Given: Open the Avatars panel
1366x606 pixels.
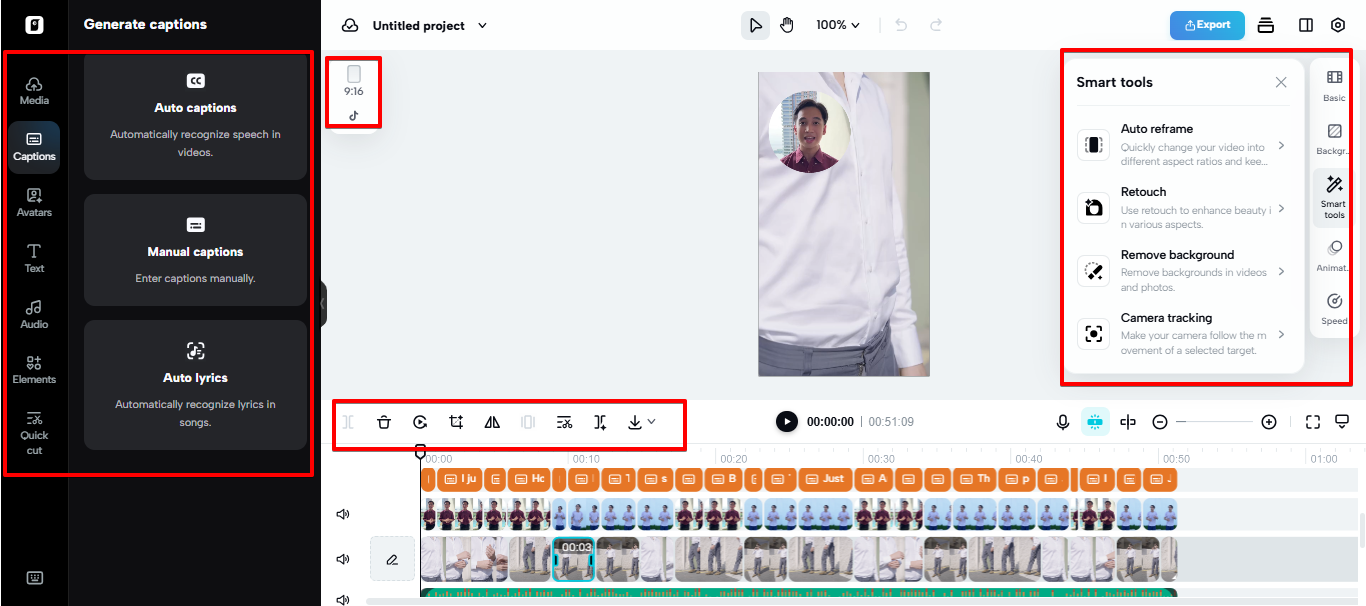Looking at the screenshot, I should 34,203.
